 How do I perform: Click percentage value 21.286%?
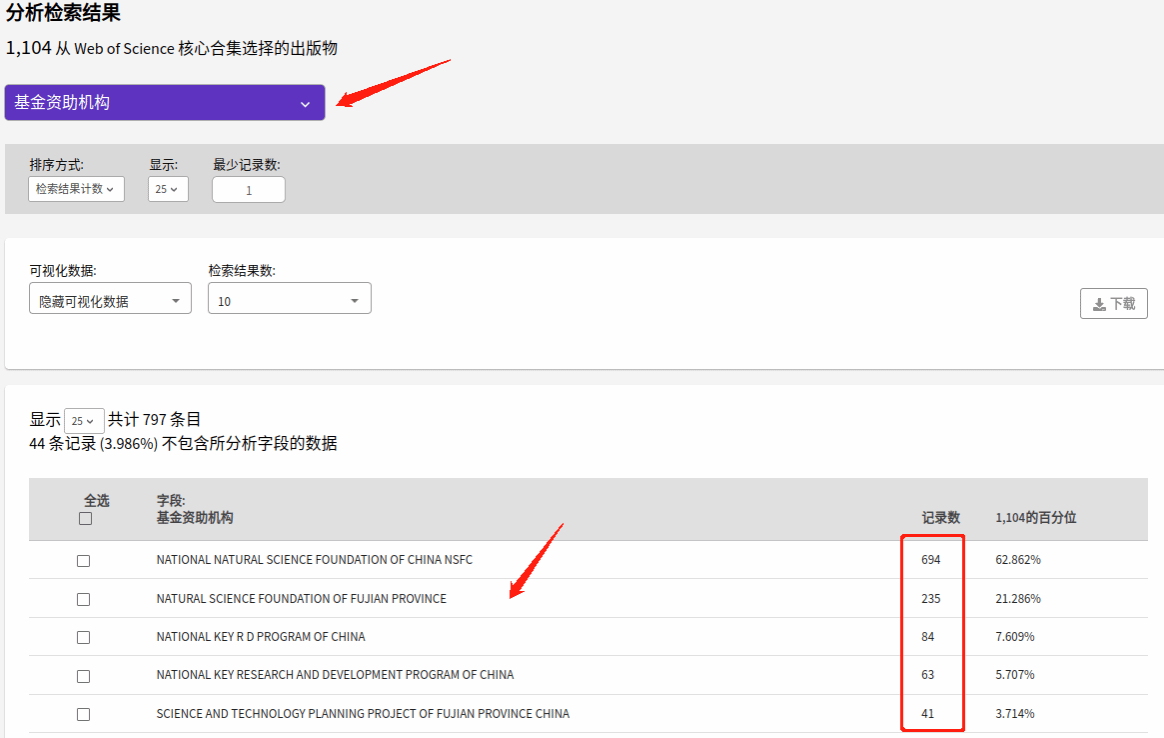[x=1018, y=598]
